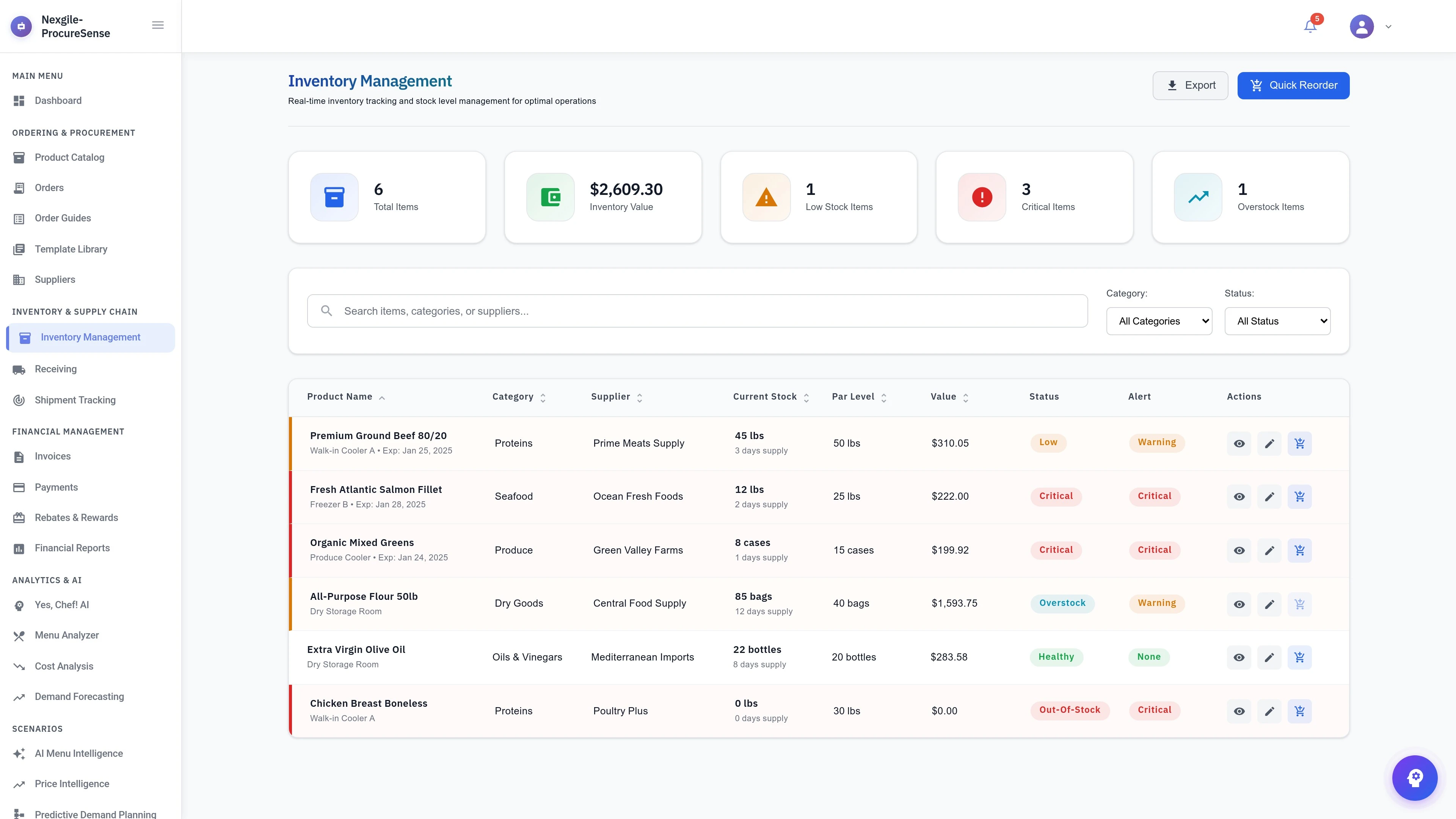Open Shipment Tracking in the sidebar
1456x819 pixels.
pyautogui.click(x=75, y=400)
